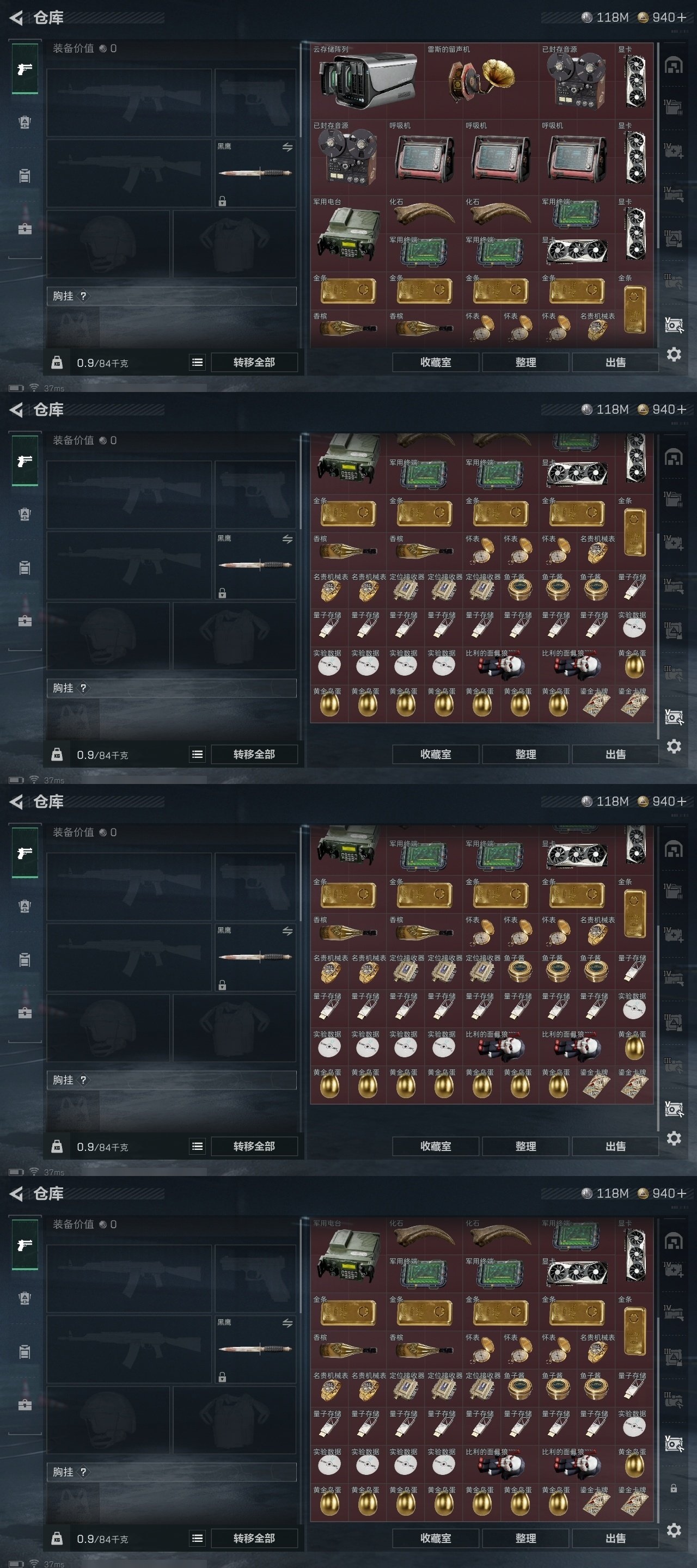The width and height of the screenshot is (697, 1568).
Task: Toggle the swap arrows on 黑鹰 knife slot
Action: point(288,146)
